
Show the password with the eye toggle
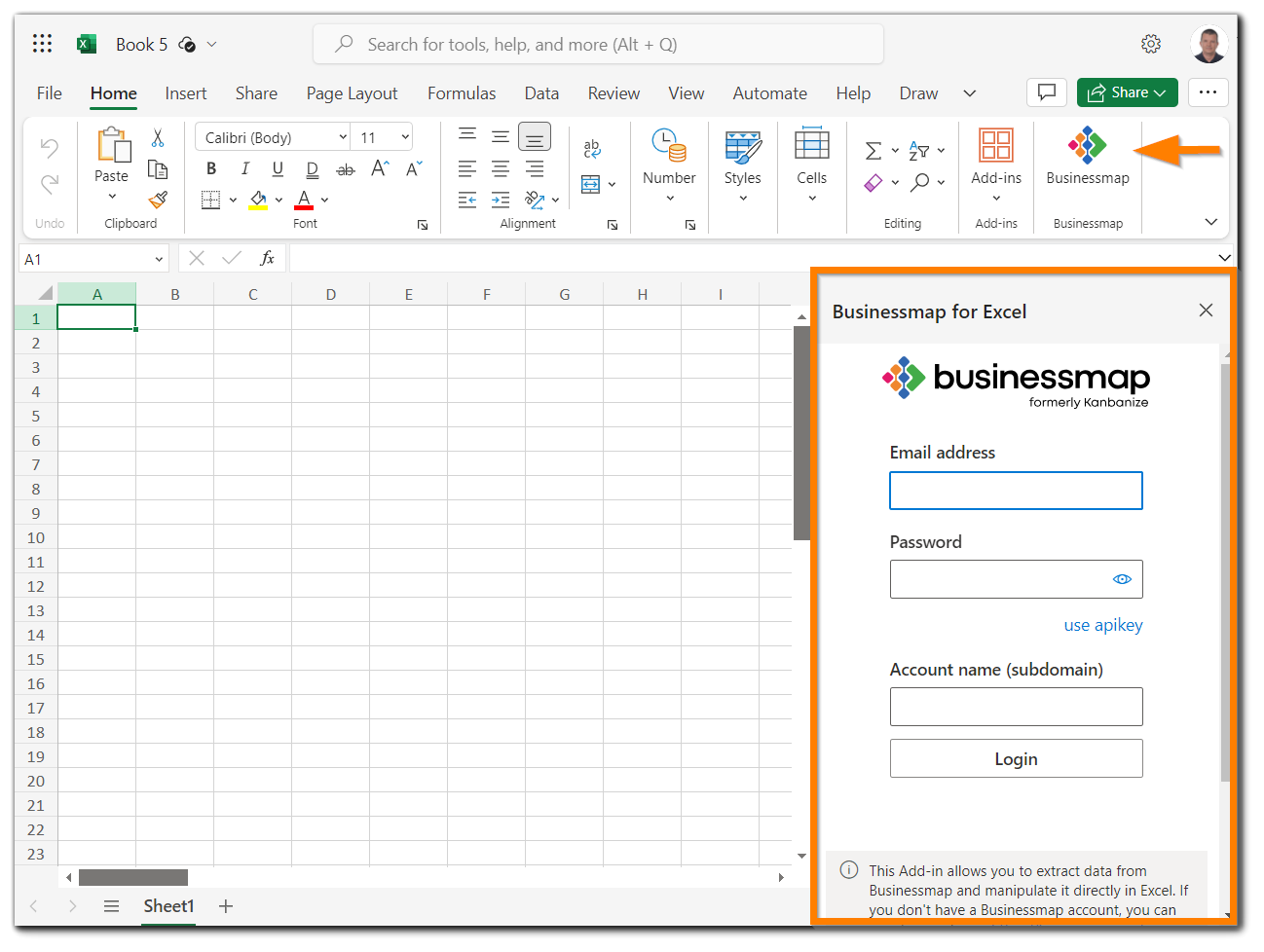[x=1122, y=578]
